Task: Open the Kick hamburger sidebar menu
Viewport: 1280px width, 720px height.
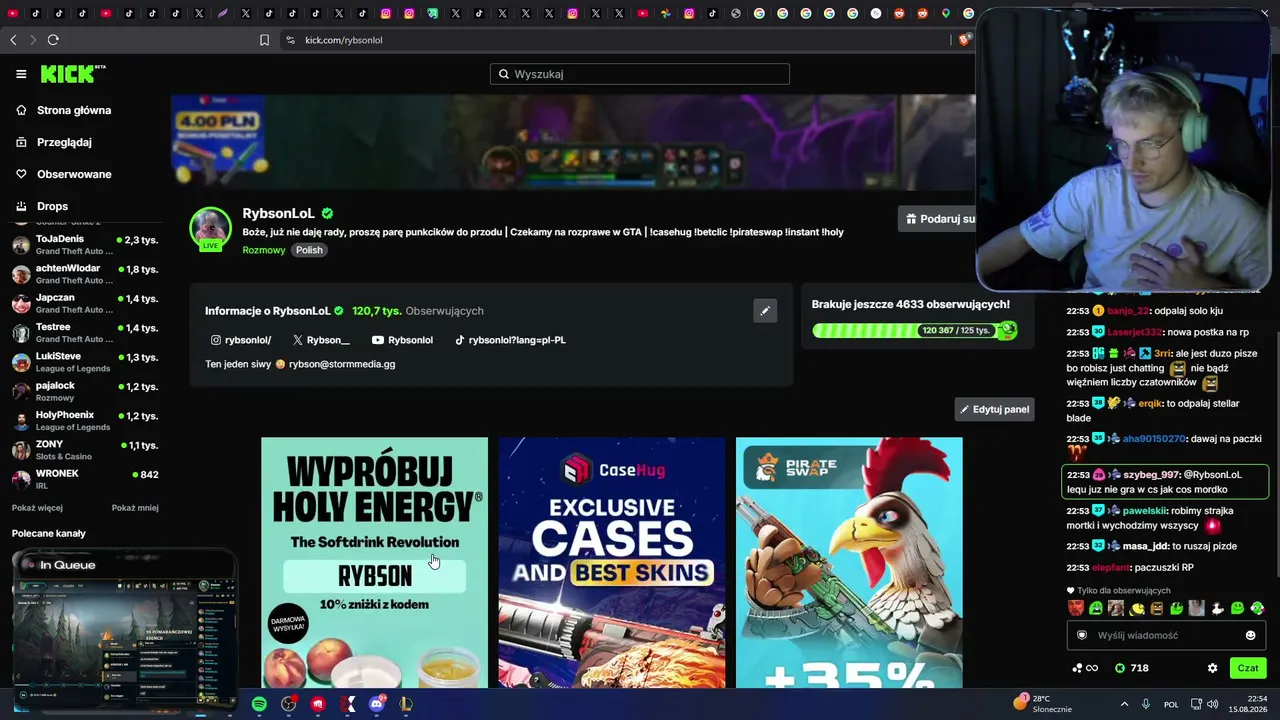Action: coord(21,74)
